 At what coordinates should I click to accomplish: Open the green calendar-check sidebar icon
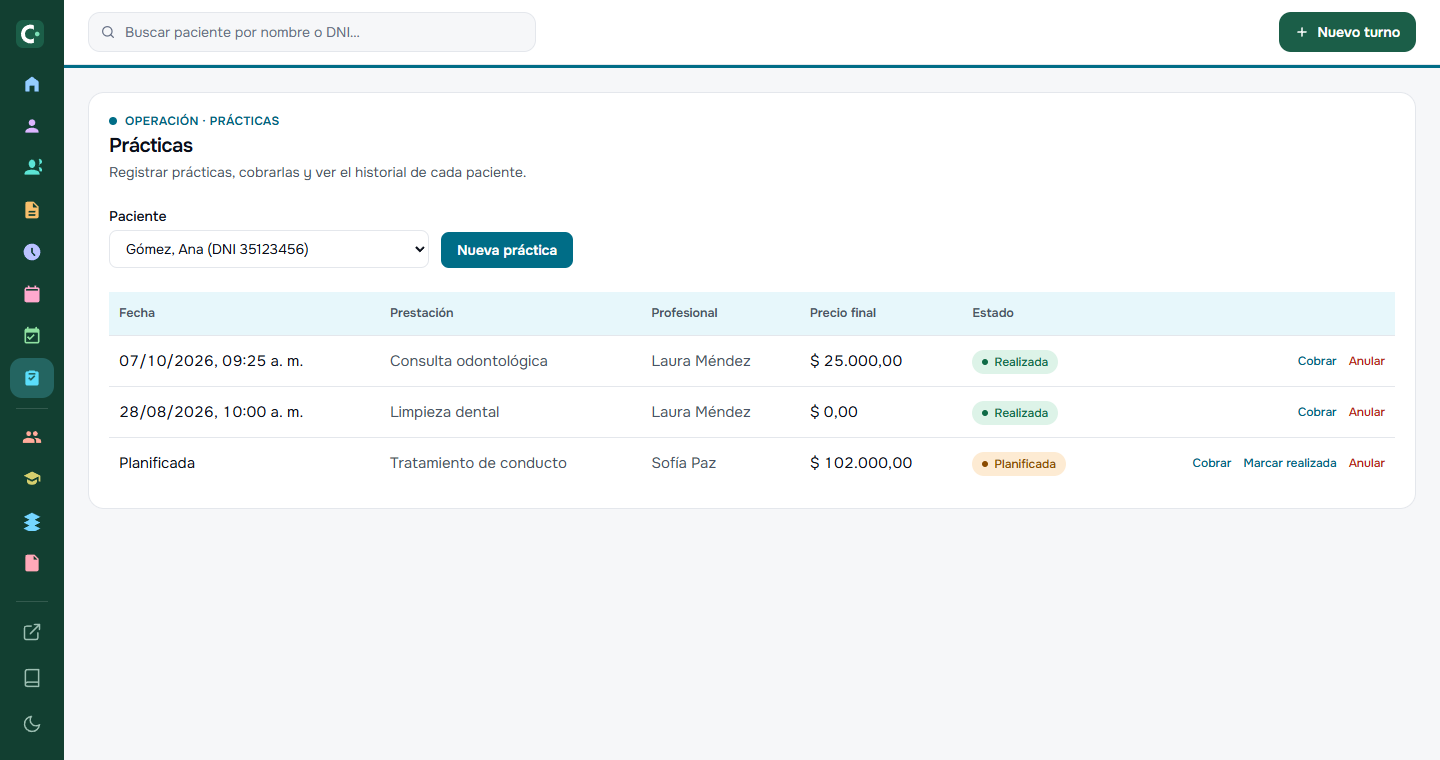tap(32, 336)
